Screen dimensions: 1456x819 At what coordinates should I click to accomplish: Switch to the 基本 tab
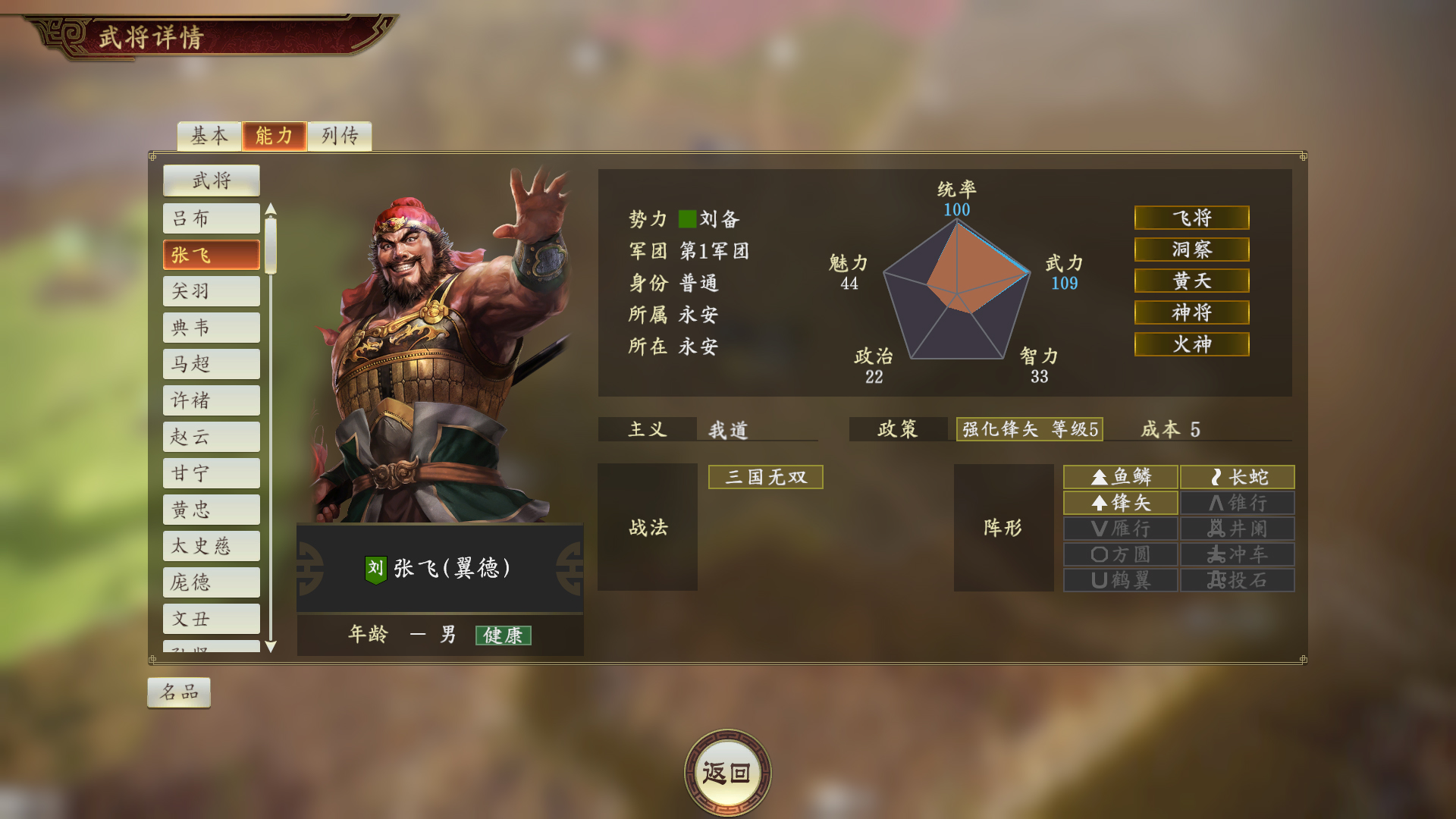209,136
